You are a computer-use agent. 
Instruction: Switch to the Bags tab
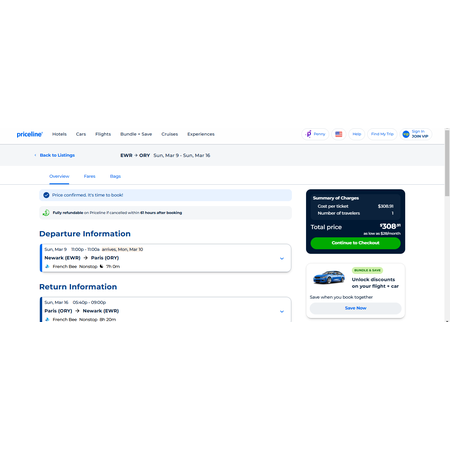pos(115,176)
